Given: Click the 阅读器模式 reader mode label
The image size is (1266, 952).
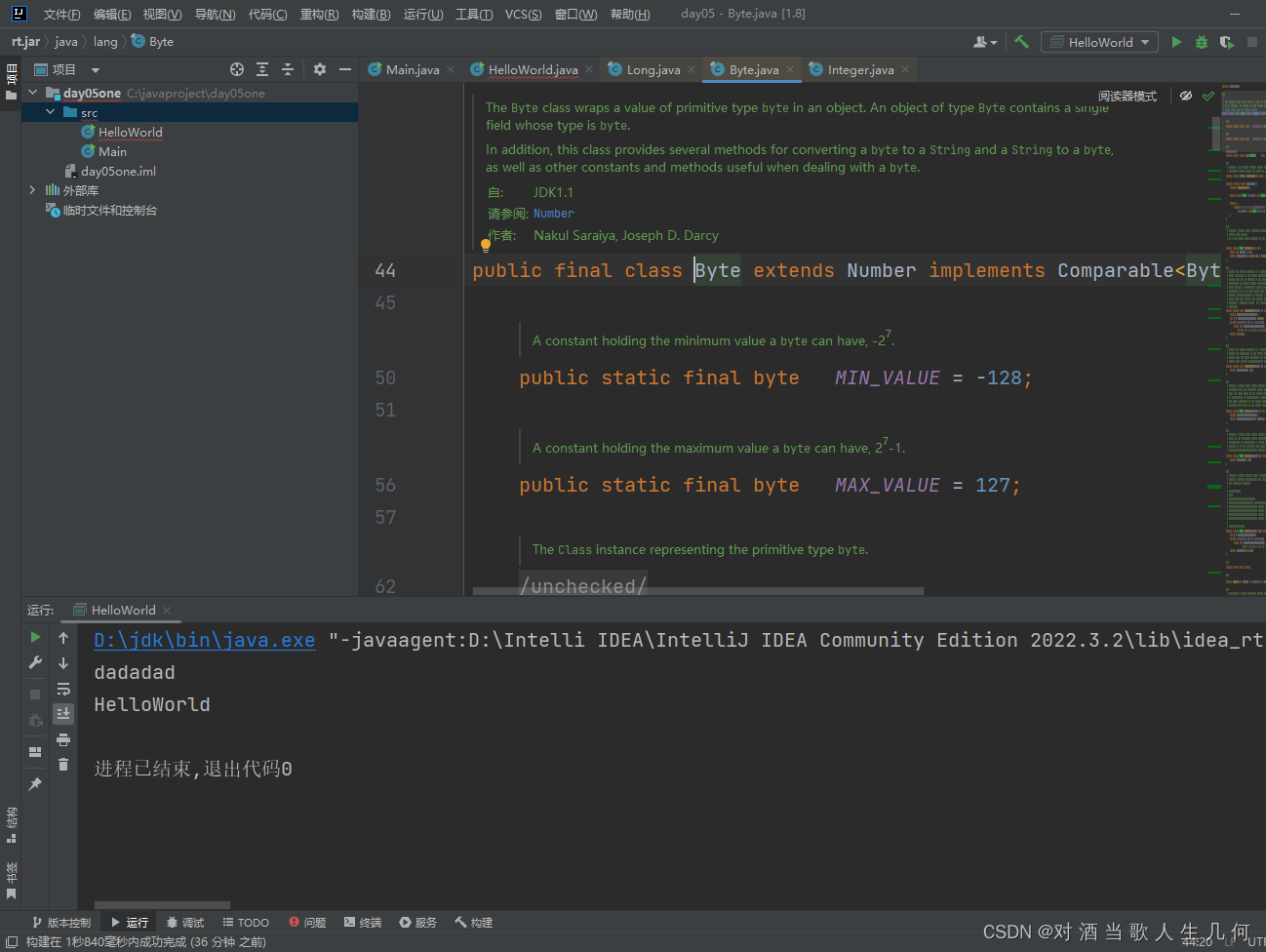Looking at the screenshot, I should [x=1128, y=96].
